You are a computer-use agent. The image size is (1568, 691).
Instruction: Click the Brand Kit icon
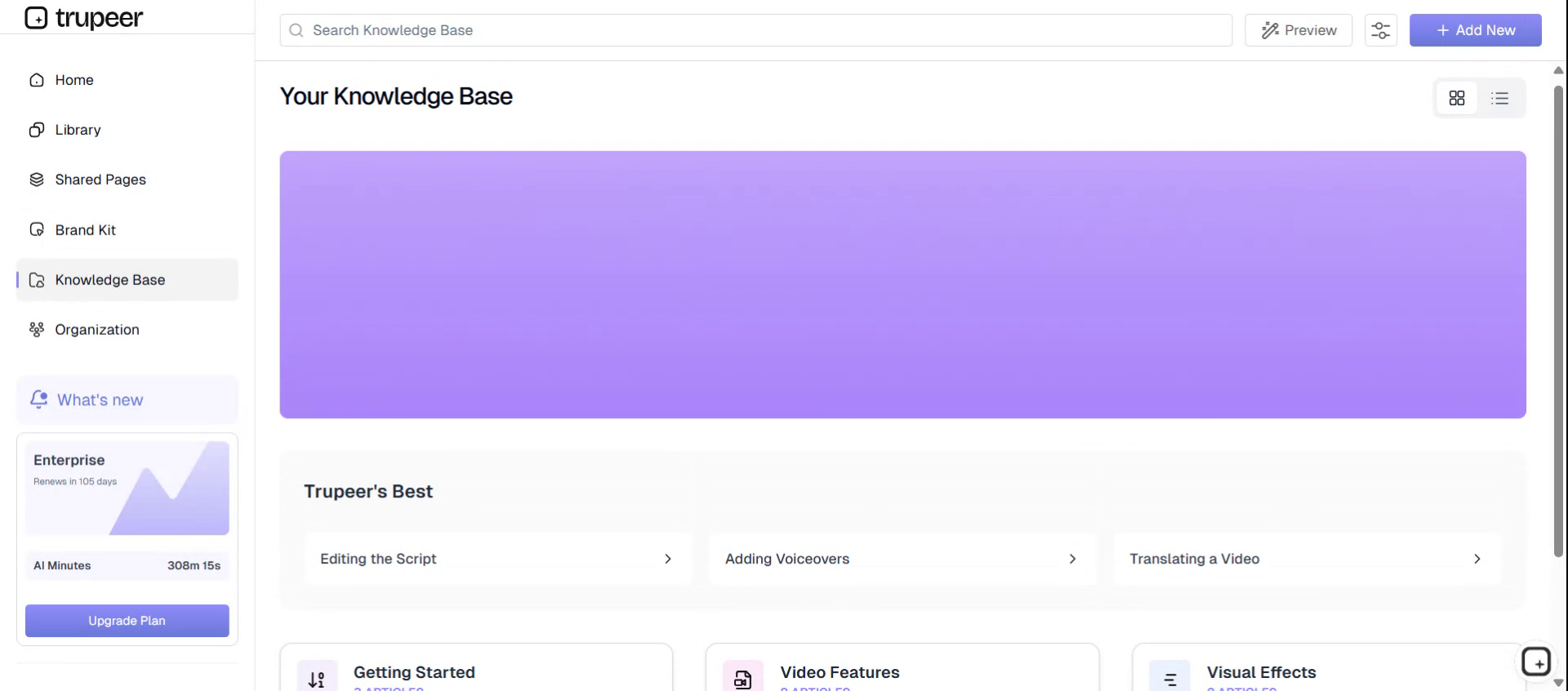pyautogui.click(x=37, y=230)
